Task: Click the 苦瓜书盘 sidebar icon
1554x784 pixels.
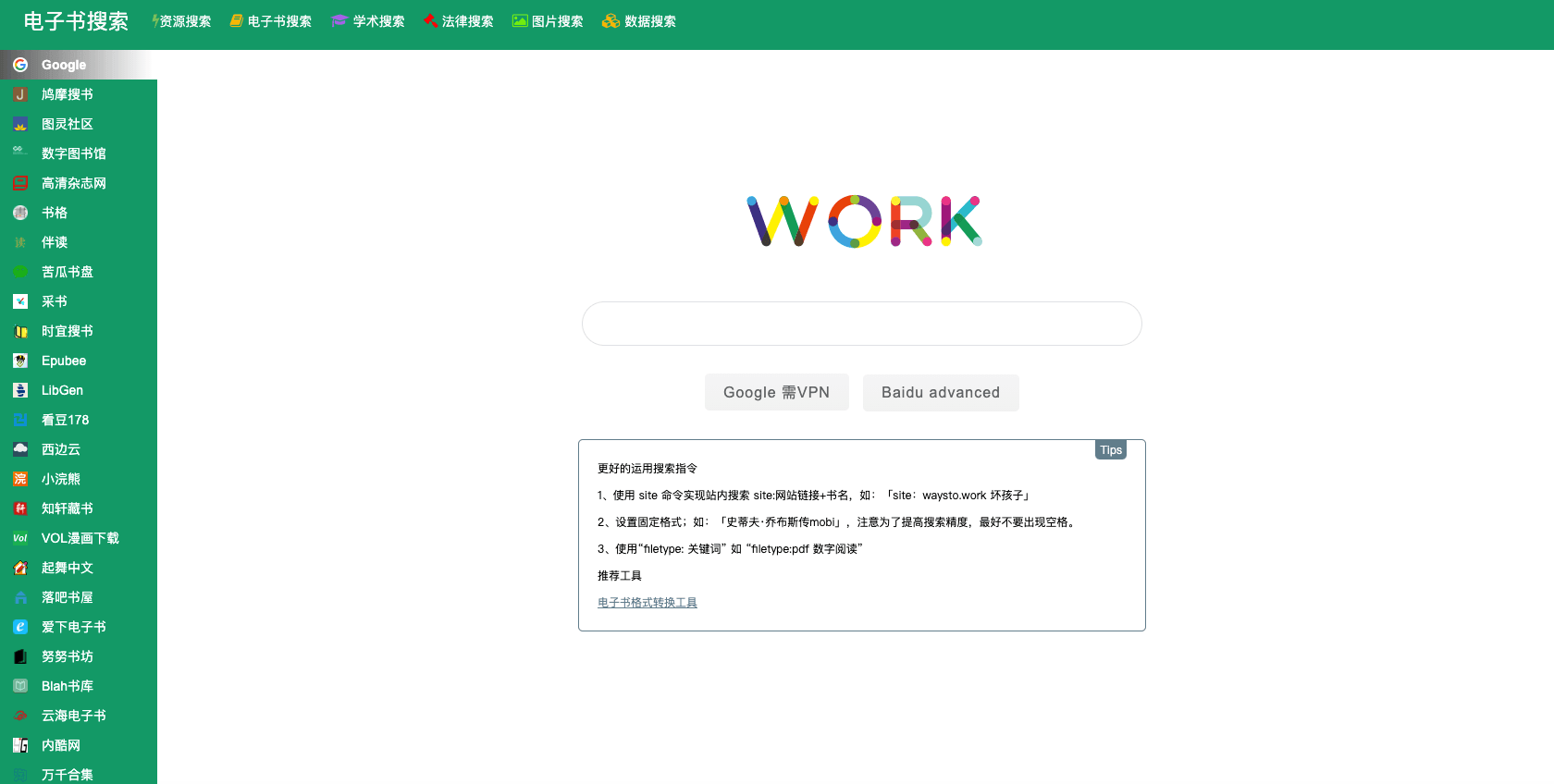Action: tap(20, 272)
